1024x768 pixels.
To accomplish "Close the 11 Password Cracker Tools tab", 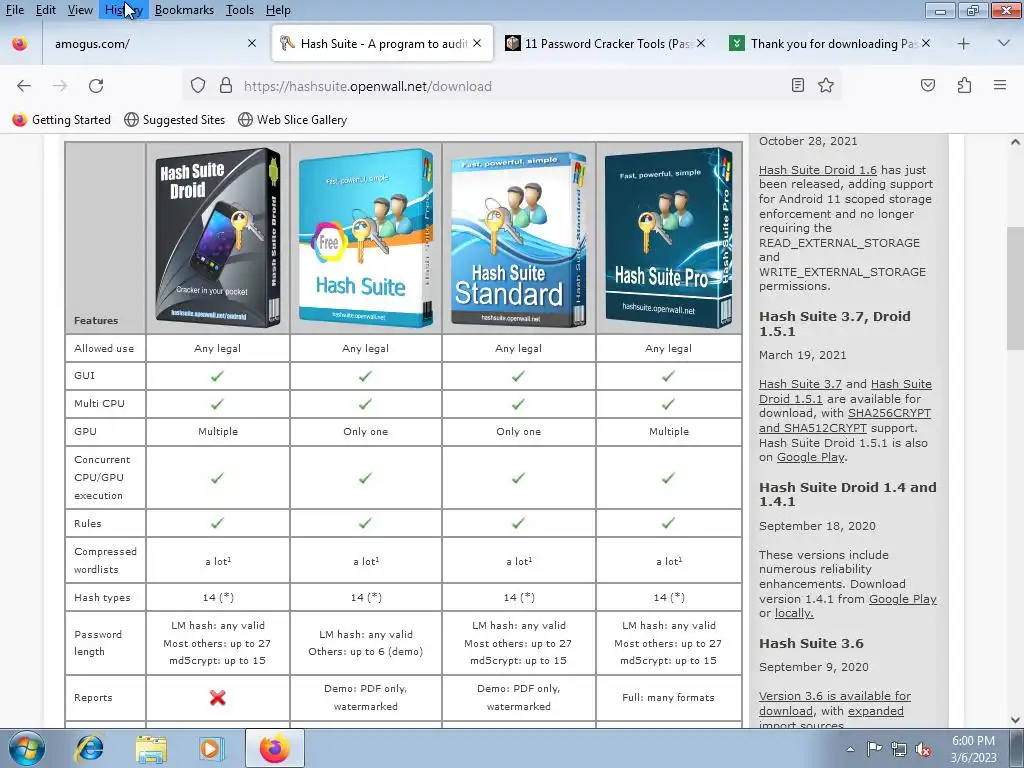I will [x=701, y=43].
